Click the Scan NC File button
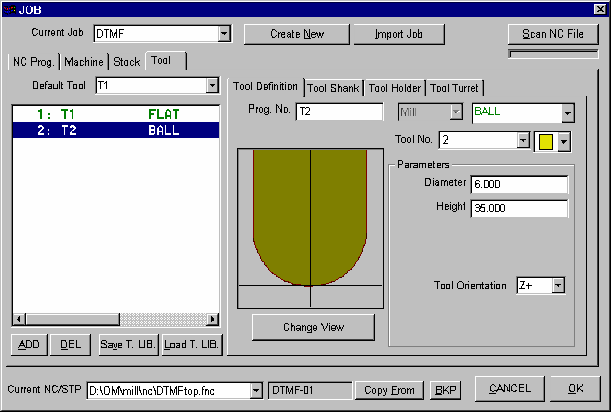The width and height of the screenshot is (611, 412). coord(553,34)
